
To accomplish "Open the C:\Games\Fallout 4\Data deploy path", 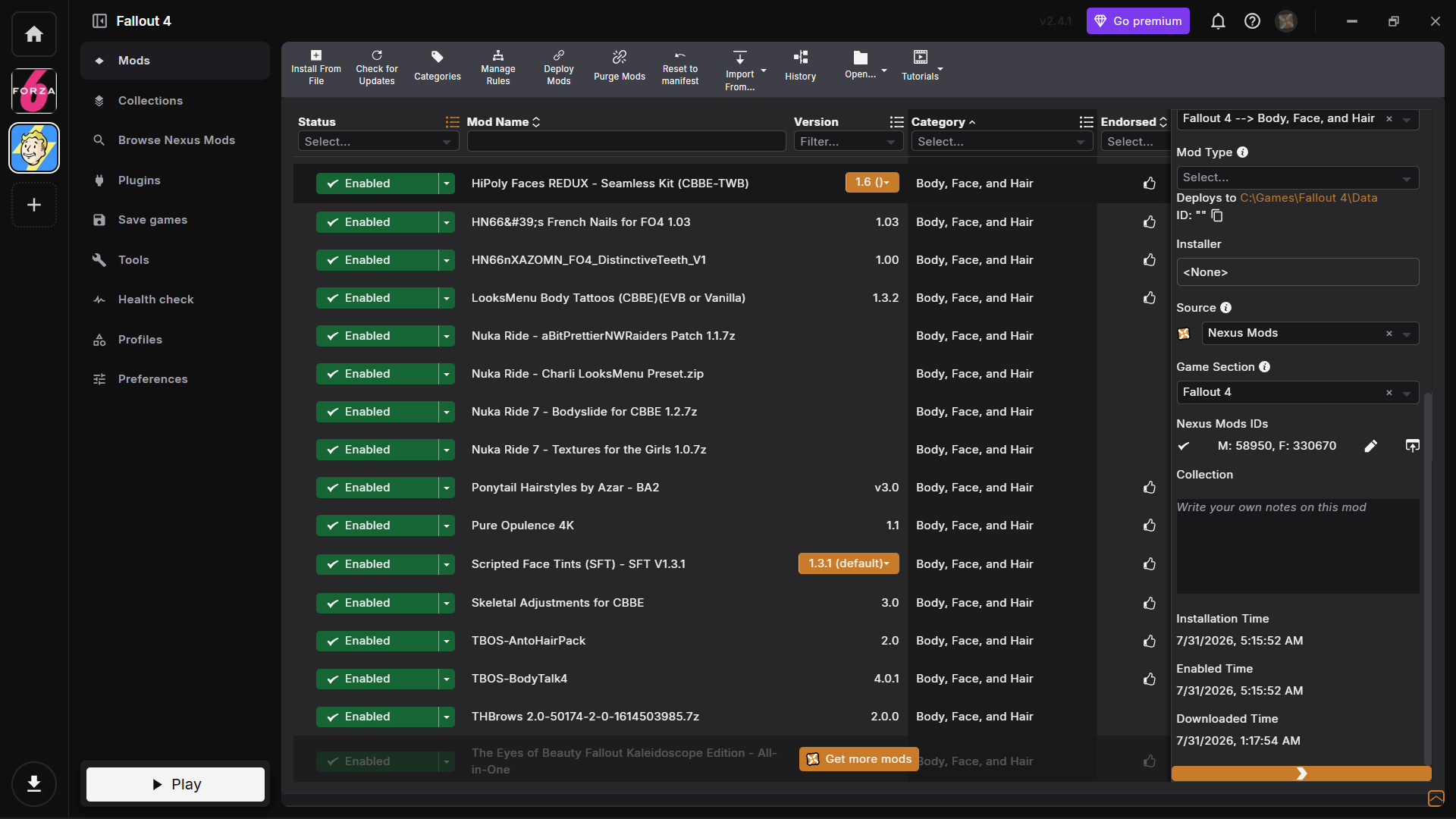I will click(x=1308, y=198).
